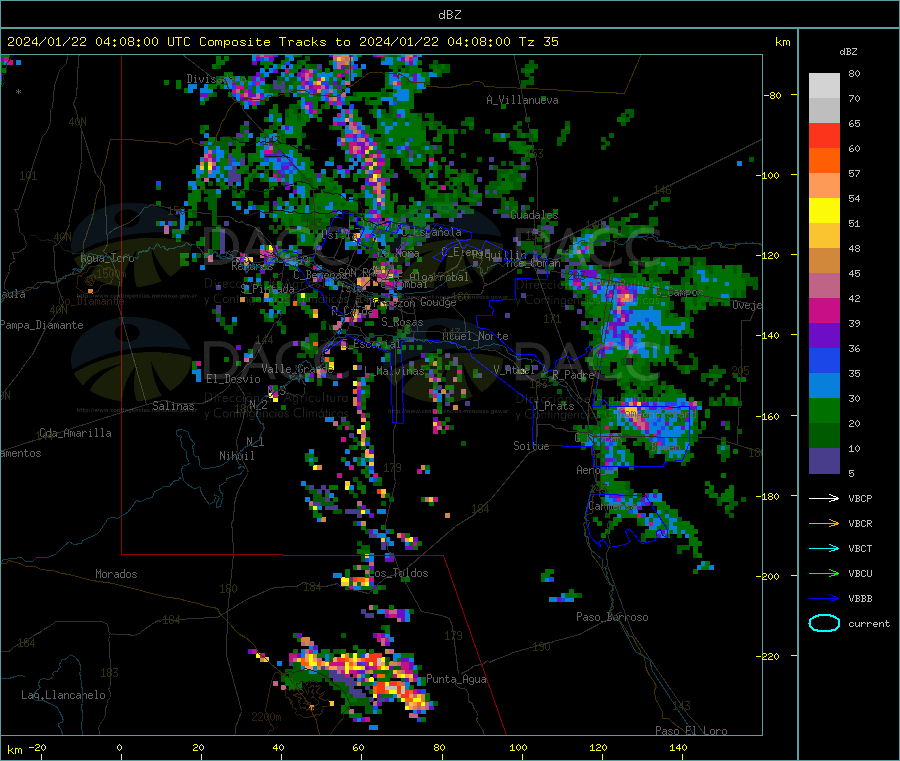Click the 'Lag.Llancanelo' map label
Viewport: 900px width, 761px height.
63,695
